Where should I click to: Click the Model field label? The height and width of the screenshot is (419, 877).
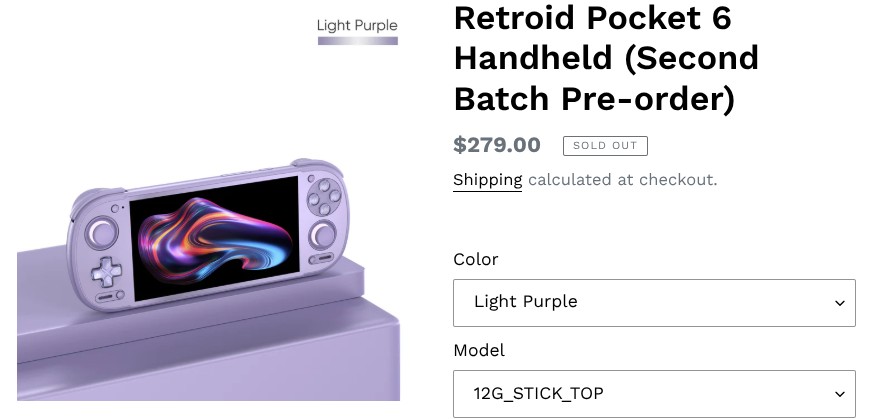click(x=479, y=350)
